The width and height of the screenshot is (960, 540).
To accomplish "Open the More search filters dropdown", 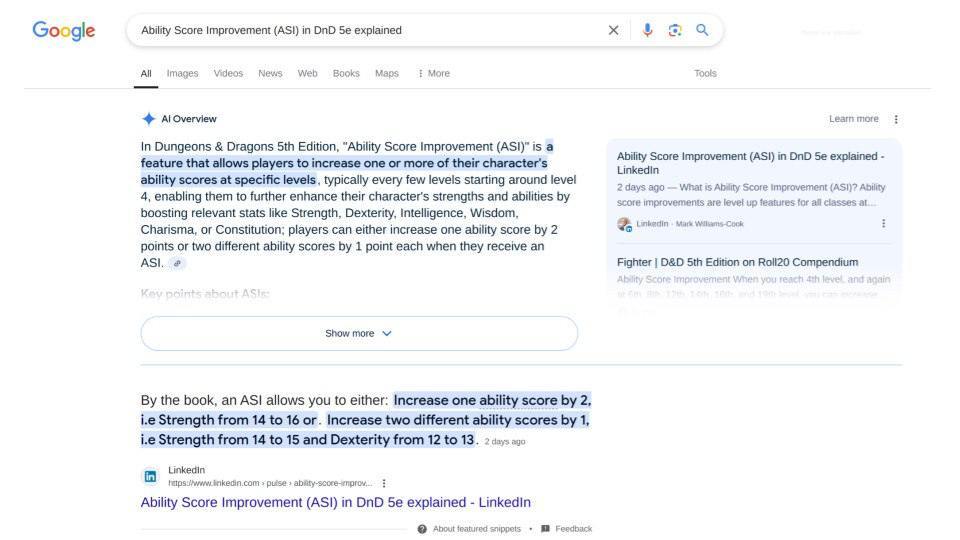I will tap(433, 73).
